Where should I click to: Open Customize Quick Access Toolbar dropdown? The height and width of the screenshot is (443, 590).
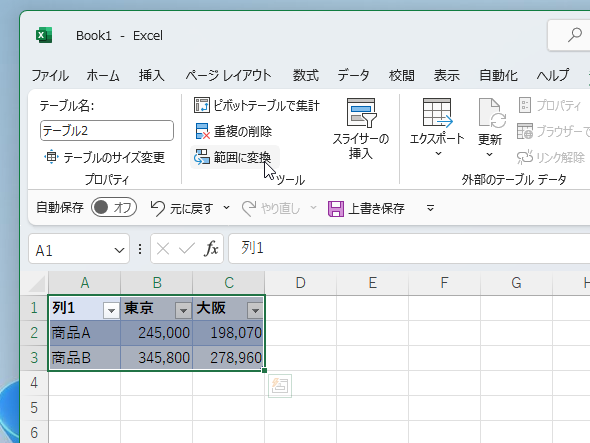click(430, 208)
